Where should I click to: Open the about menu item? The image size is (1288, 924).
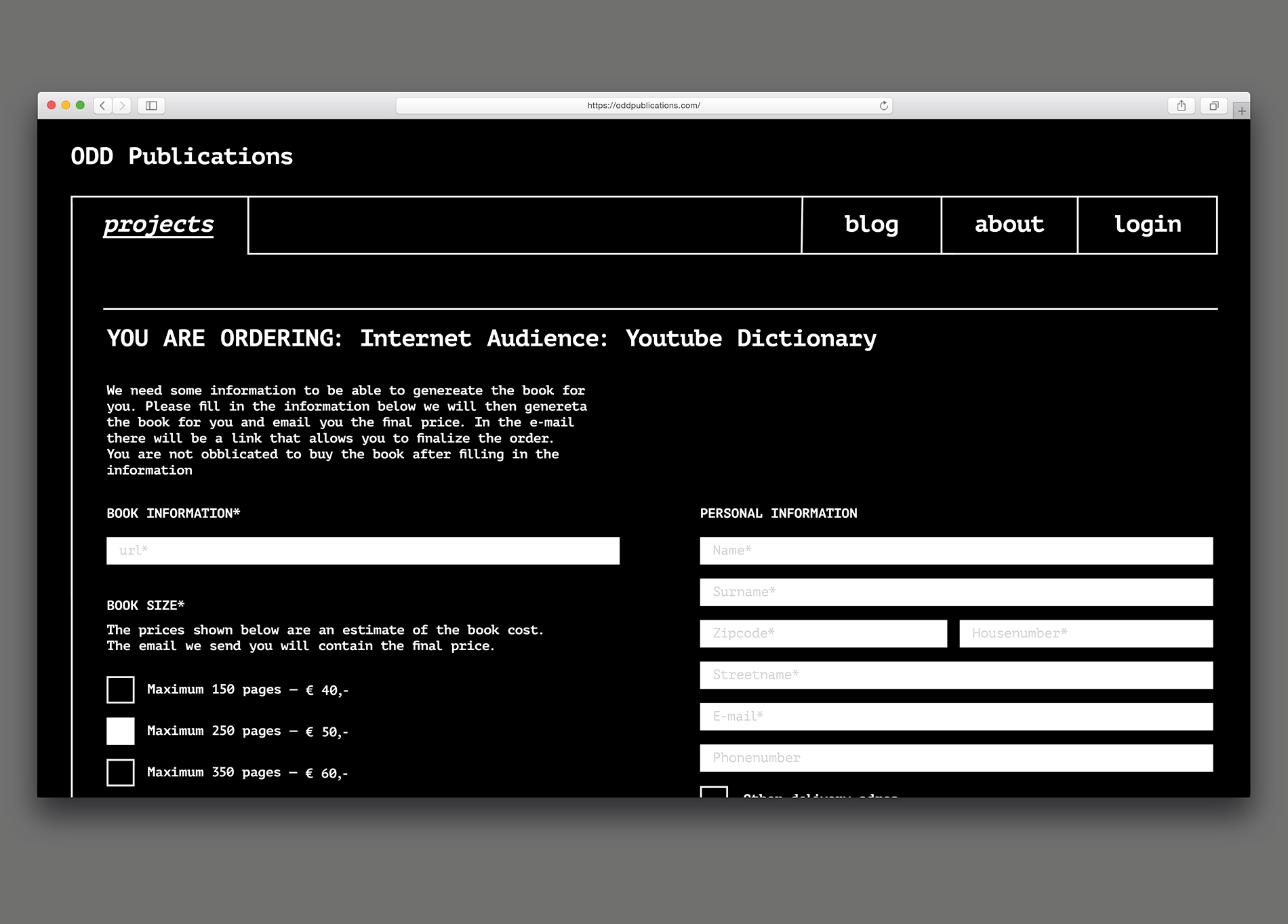(x=1009, y=225)
